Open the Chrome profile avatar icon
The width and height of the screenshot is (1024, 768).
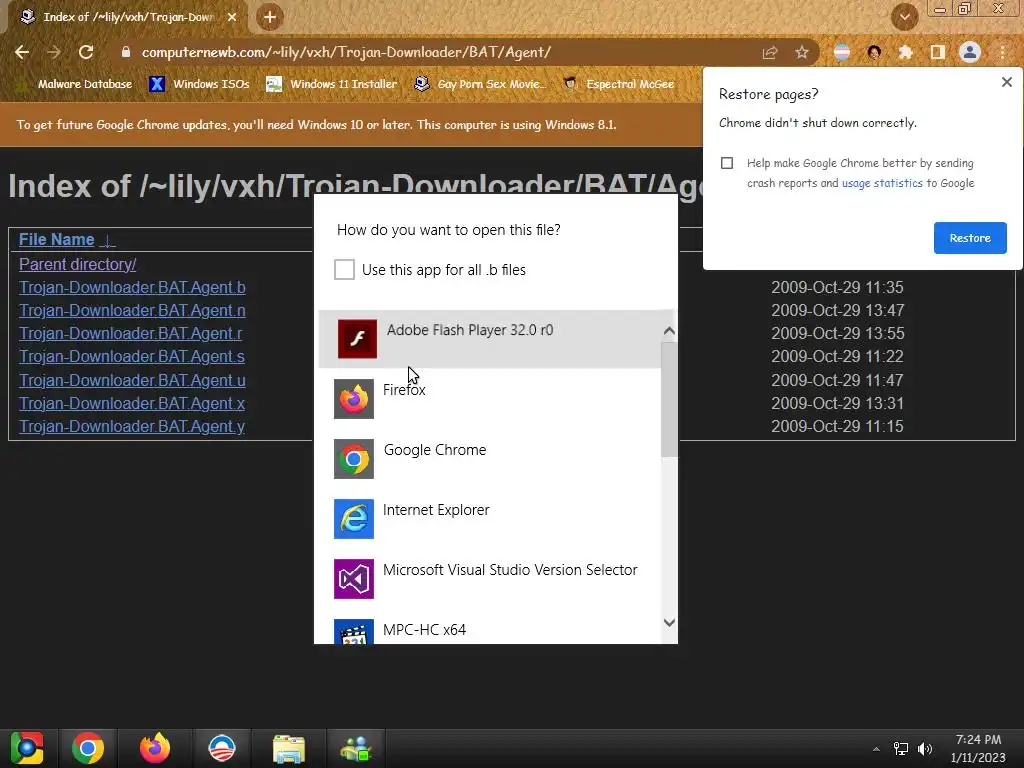970,52
